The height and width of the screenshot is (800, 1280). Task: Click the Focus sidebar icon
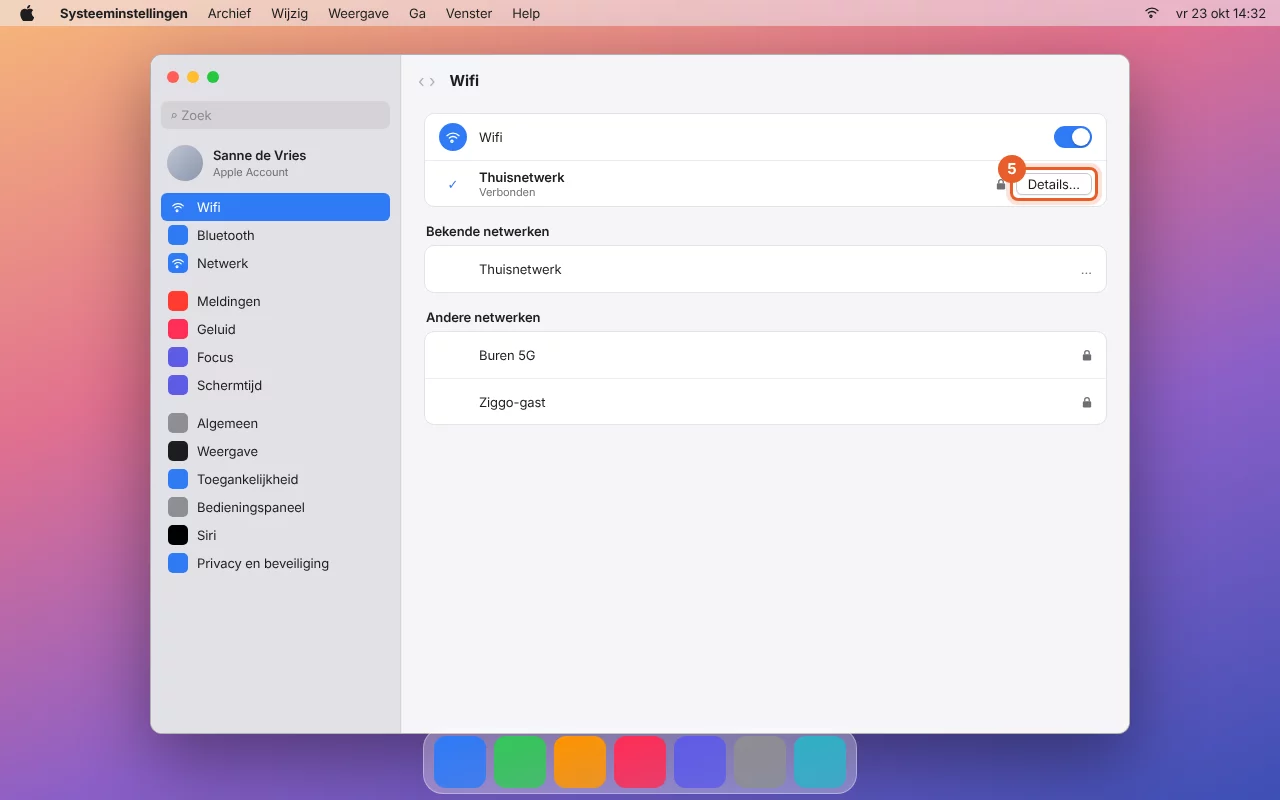pos(178,357)
